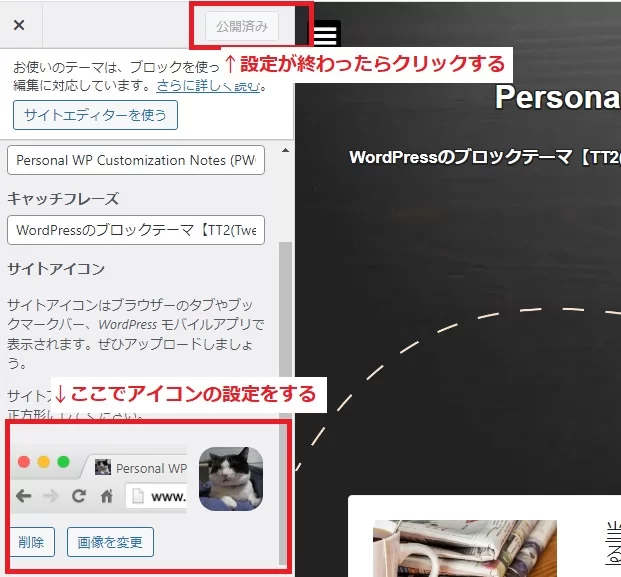
Task: Click the customizer panel scrollbar thumb
Action: [285, 403]
